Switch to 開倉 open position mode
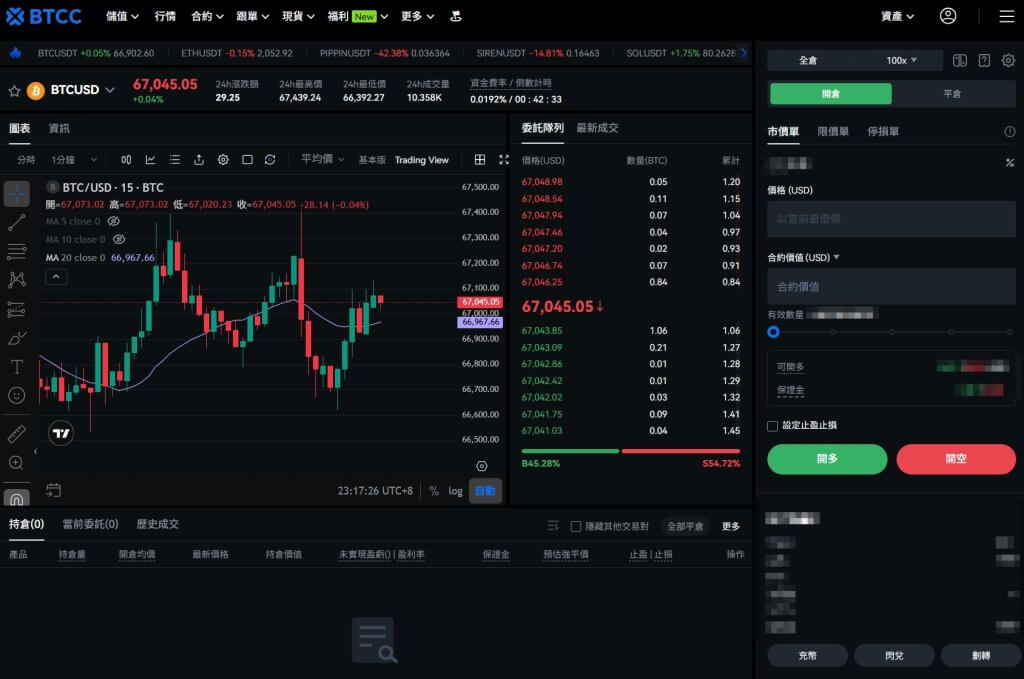The width and height of the screenshot is (1024, 679). [x=831, y=94]
